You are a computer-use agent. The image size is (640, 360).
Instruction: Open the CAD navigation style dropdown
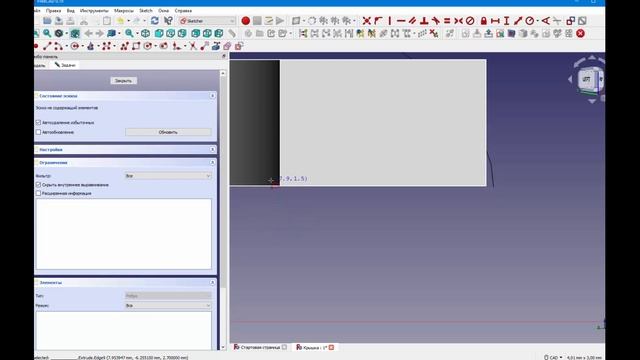click(x=553, y=357)
